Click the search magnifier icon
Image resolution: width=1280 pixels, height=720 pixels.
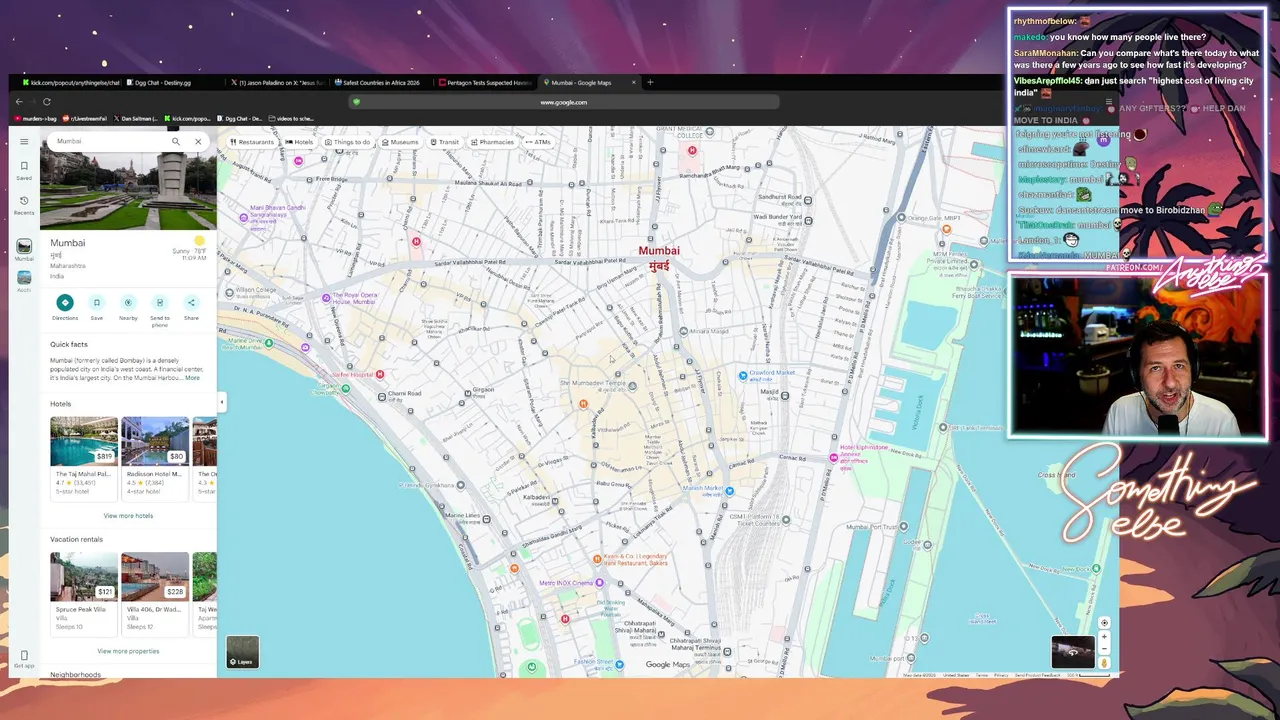click(x=176, y=142)
